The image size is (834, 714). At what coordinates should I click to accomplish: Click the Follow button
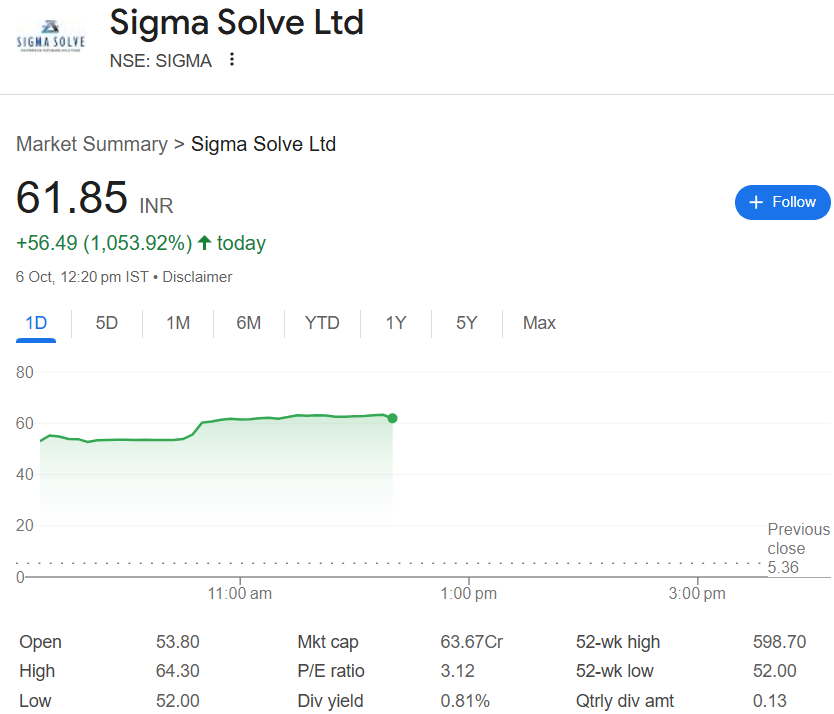[x=782, y=202]
